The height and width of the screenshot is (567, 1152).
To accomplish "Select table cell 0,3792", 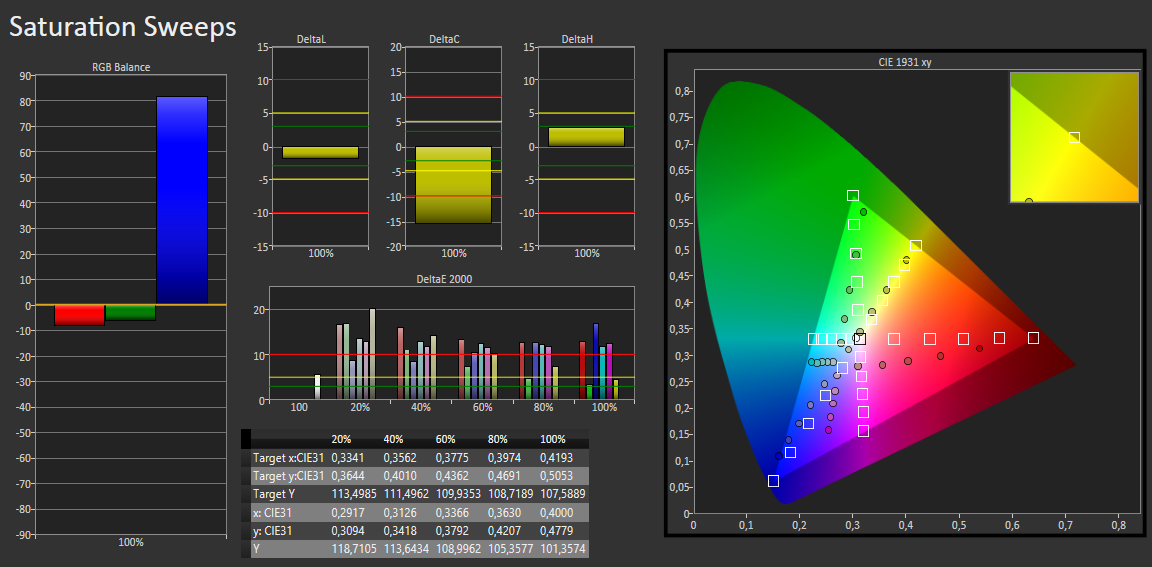I will 450,530.
